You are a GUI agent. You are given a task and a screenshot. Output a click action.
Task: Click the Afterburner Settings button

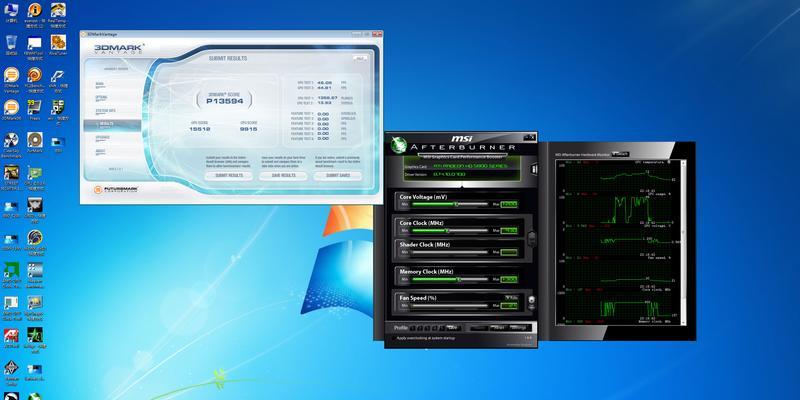pyautogui.click(x=519, y=328)
